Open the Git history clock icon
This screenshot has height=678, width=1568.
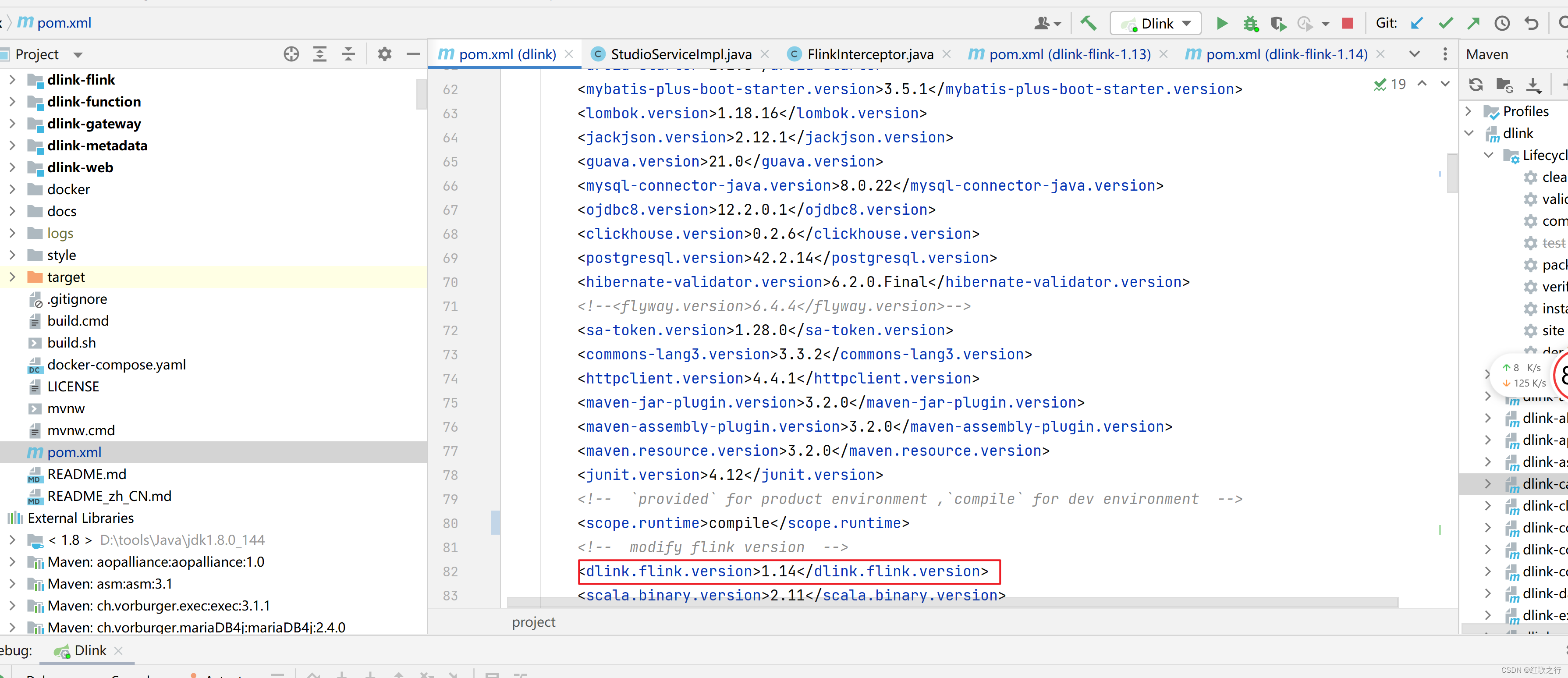tap(1502, 24)
